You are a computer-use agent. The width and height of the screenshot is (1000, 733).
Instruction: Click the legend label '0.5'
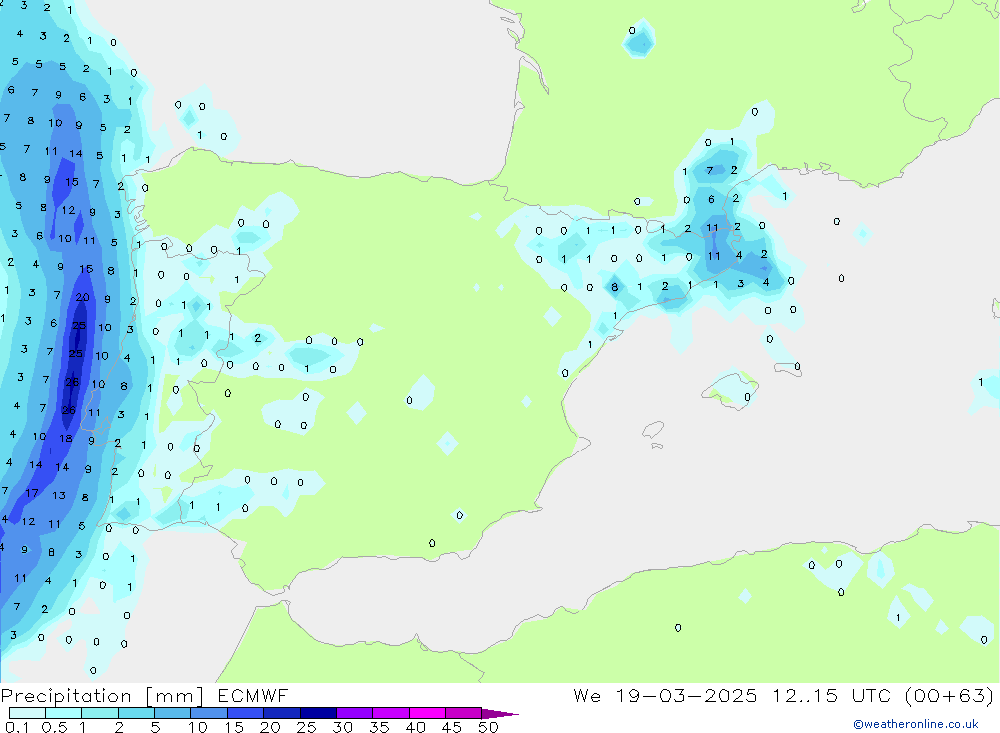54,727
